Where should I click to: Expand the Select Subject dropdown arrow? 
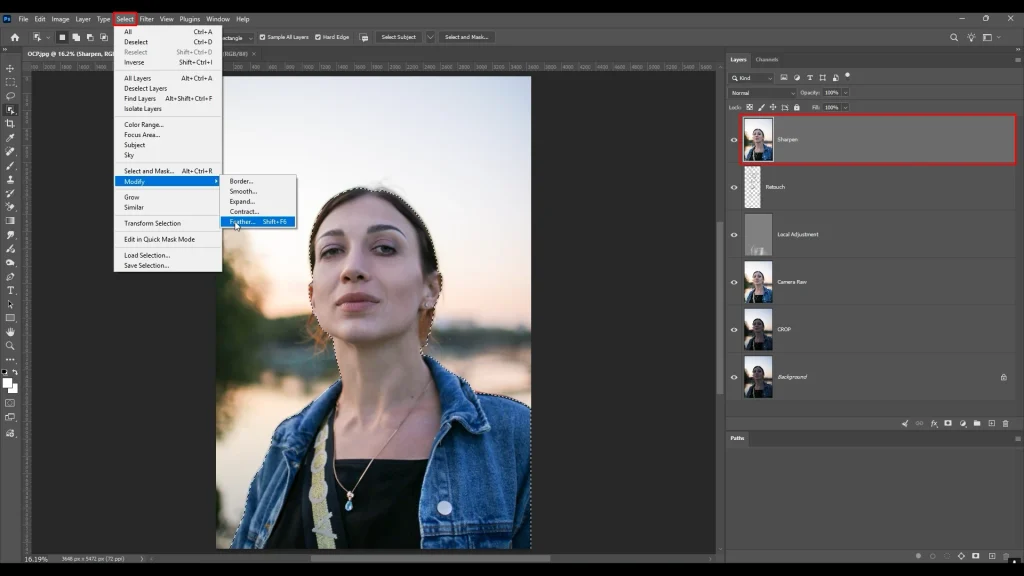click(x=430, y=37)
